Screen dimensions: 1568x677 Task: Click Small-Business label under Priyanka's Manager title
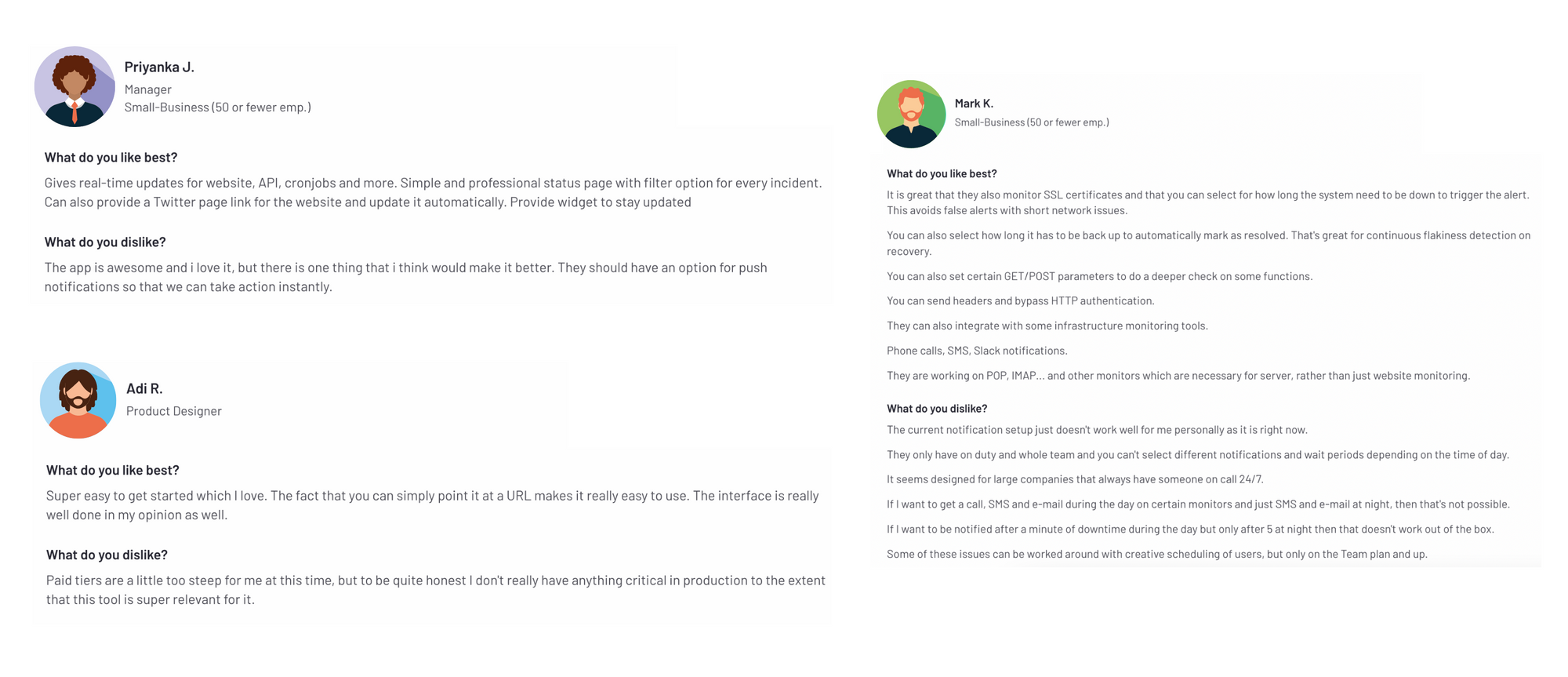217,107
